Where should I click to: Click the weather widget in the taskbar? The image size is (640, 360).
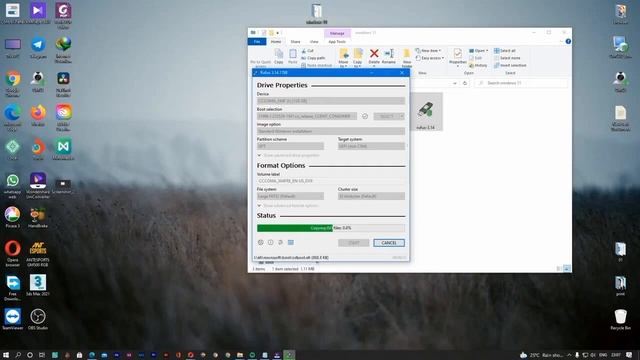(541, 355)
